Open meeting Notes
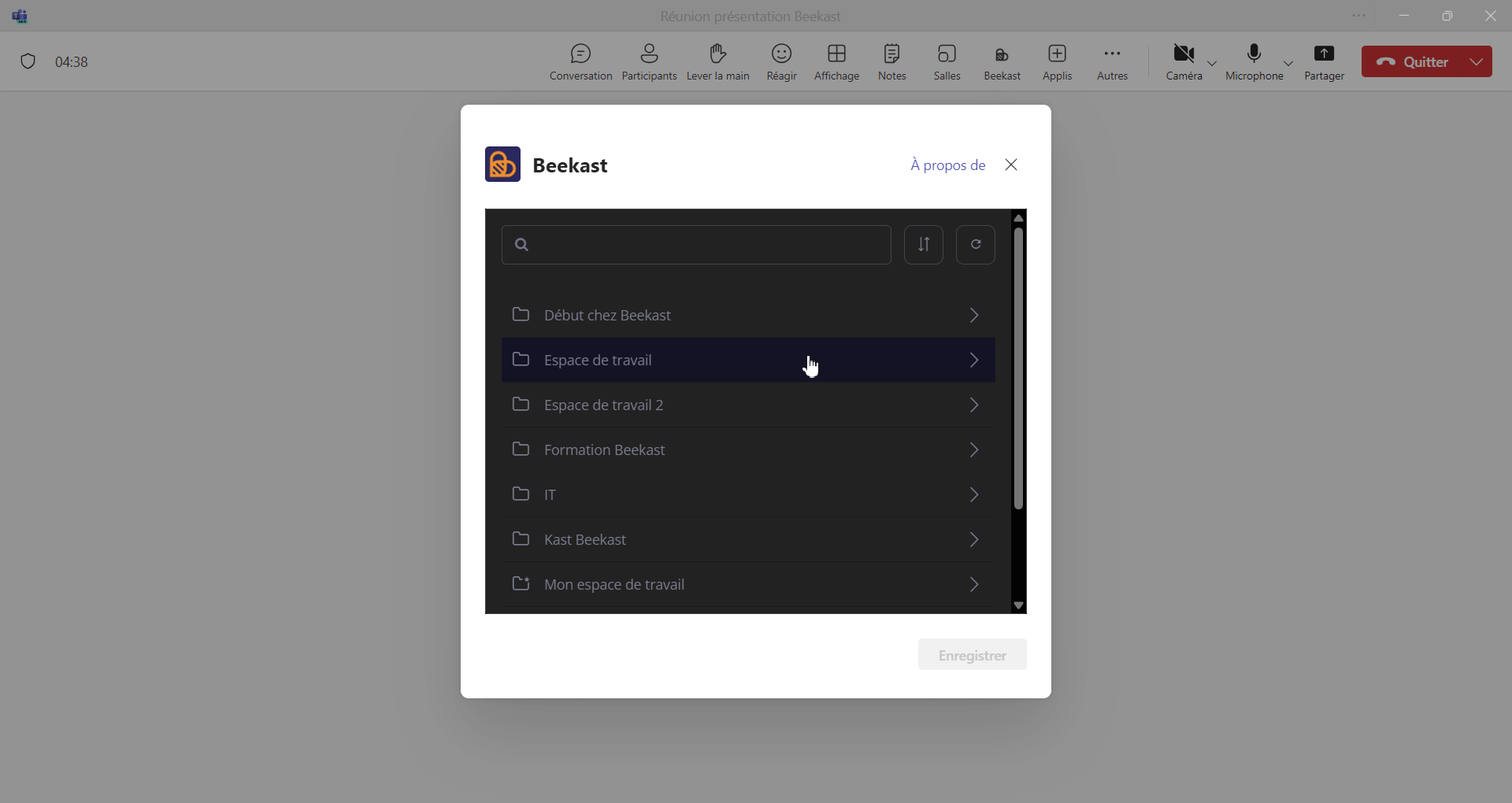The image size is (1512, 803). (x=891, y=62)
